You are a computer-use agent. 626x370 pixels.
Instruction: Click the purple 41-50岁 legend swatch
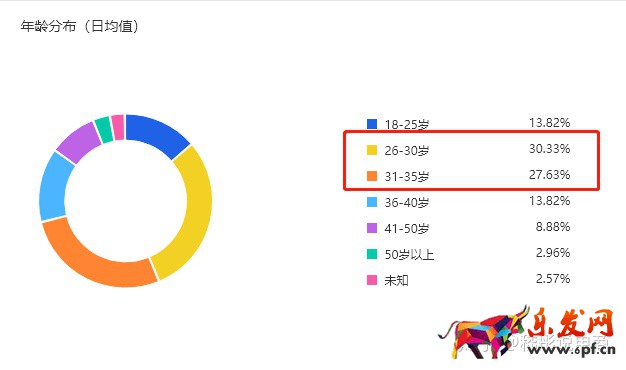(x=372, y=228)
